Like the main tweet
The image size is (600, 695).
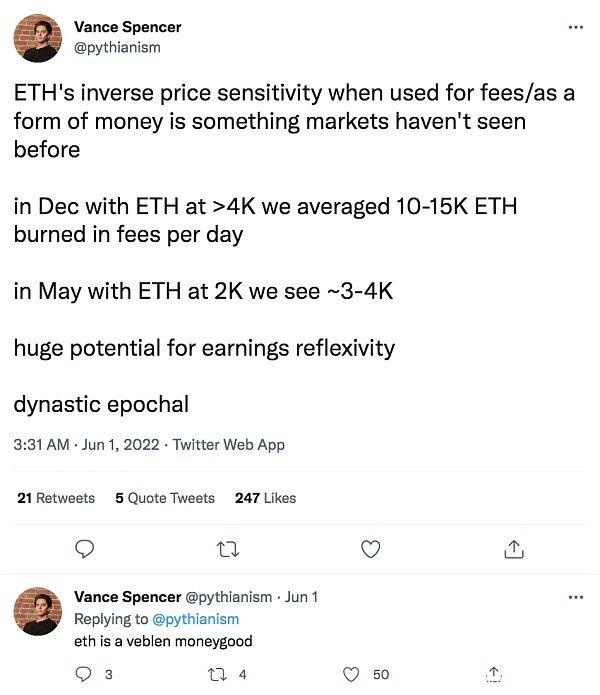click(x=370, y=548)
